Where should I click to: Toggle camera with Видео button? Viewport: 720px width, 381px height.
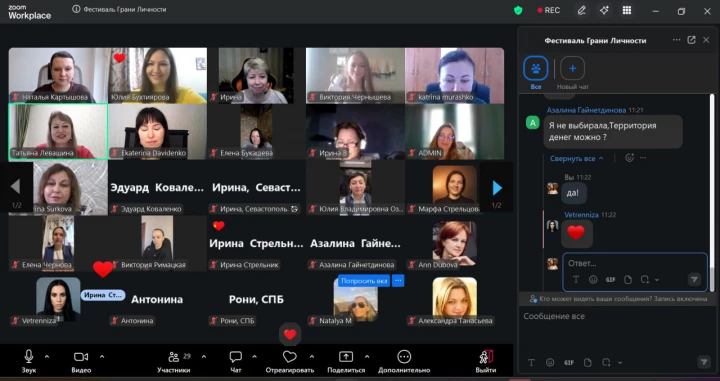click(81, 361)
